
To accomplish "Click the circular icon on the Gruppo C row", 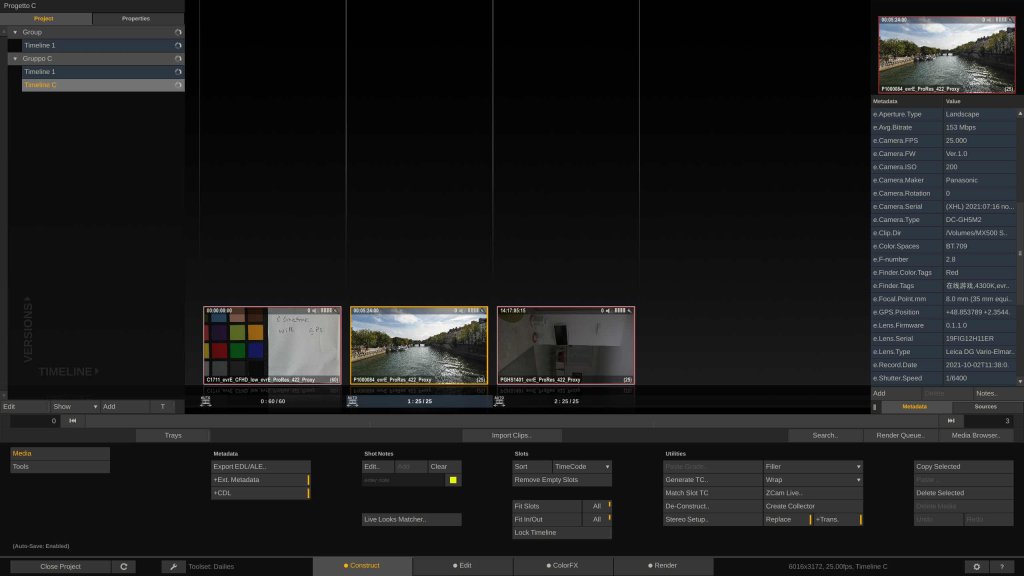I will [x=178, y=59].
